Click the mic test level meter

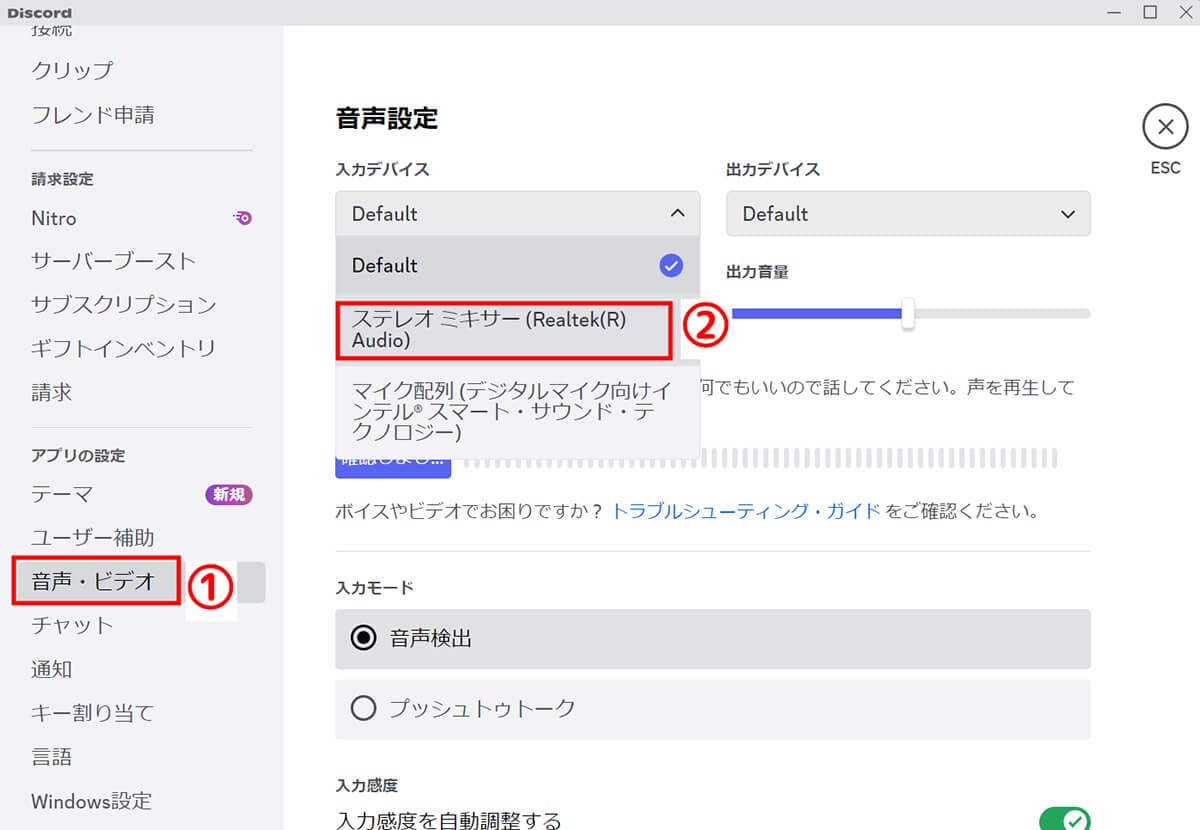[x=760, y=459]
